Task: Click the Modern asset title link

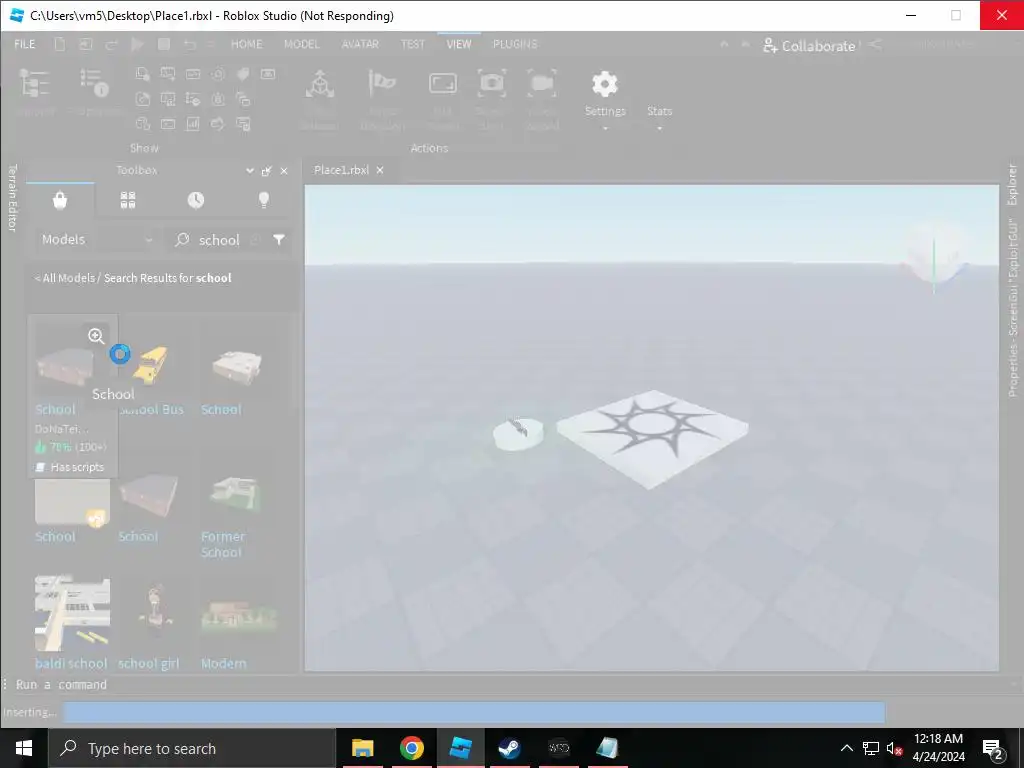Action: 223,664
